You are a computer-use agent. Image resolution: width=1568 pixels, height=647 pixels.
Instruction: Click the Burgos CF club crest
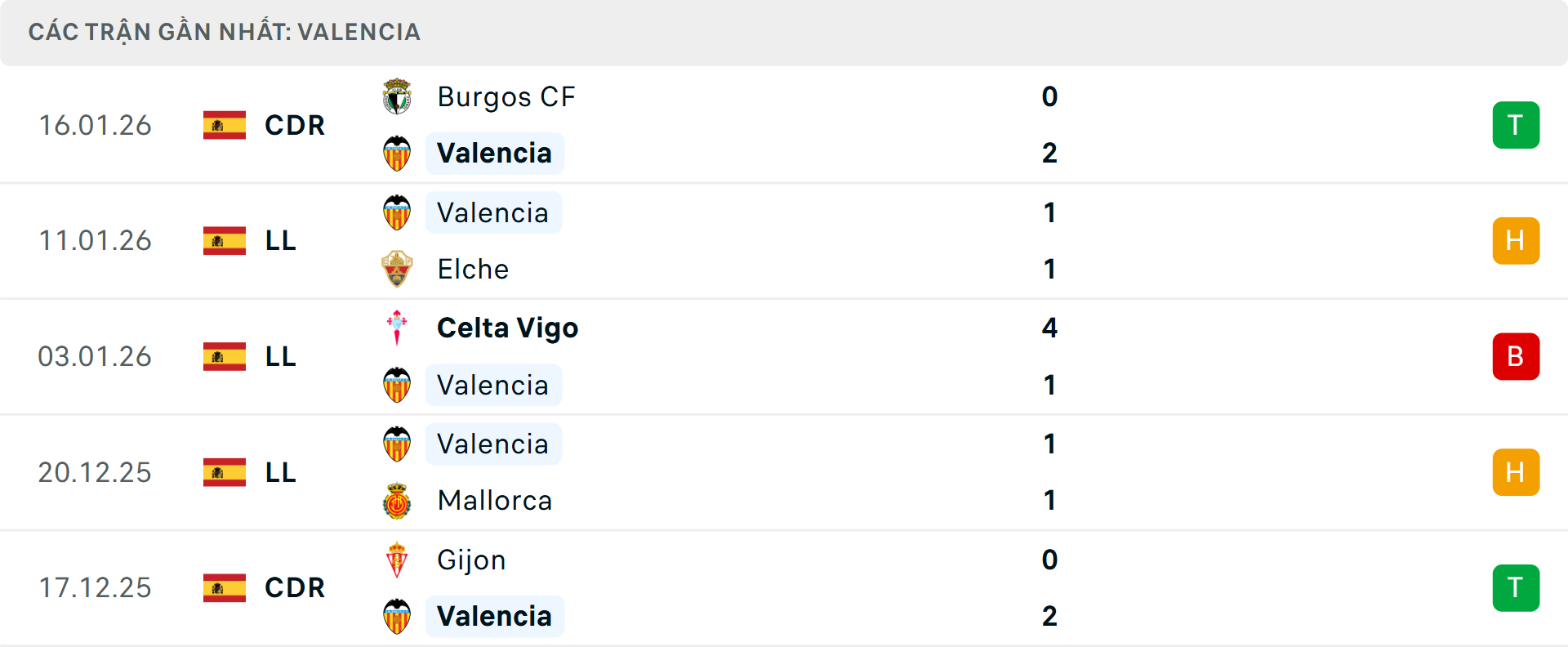click(x=397, y=97)
